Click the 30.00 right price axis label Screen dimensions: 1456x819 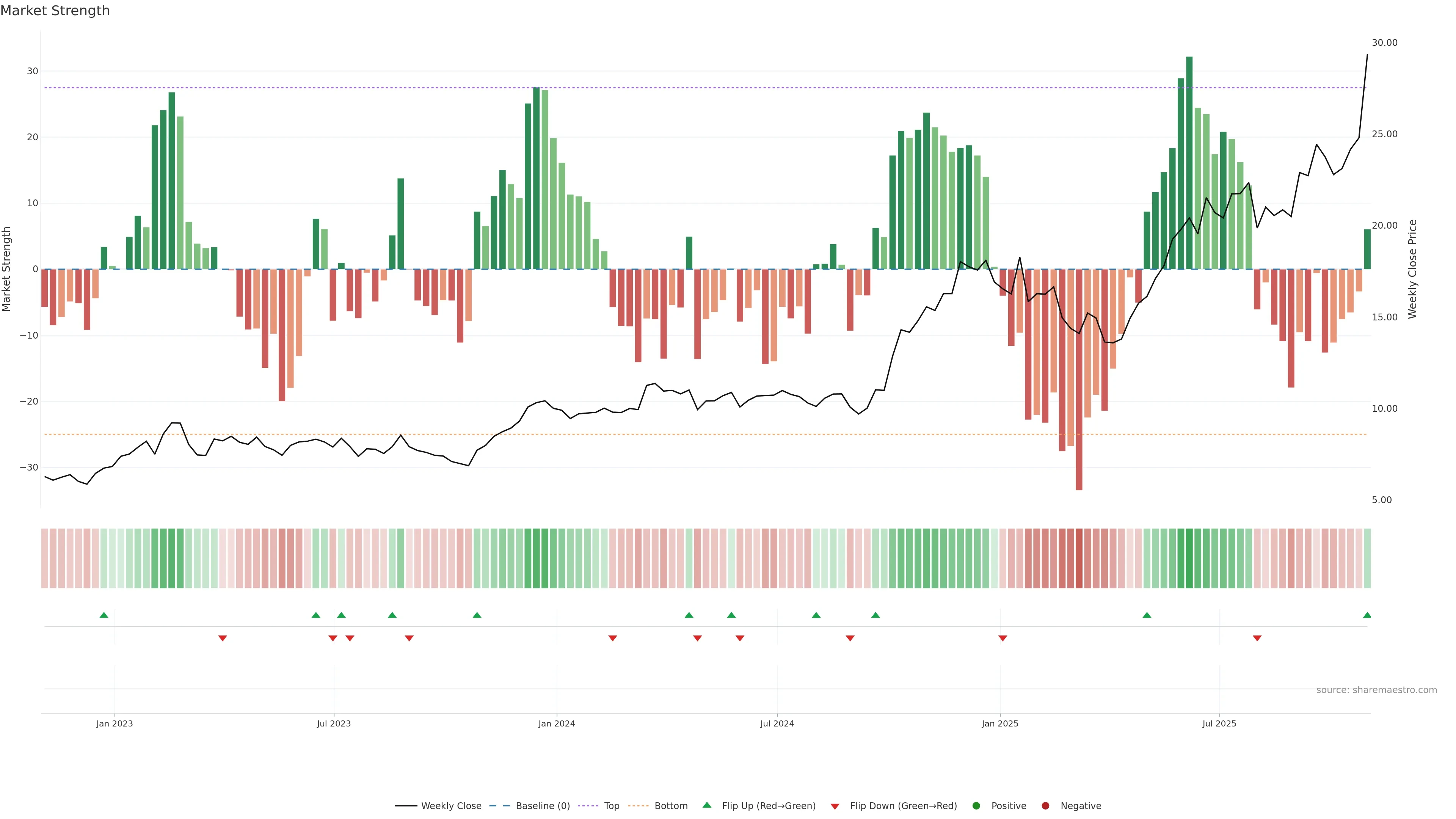(x=1384, y=43)
